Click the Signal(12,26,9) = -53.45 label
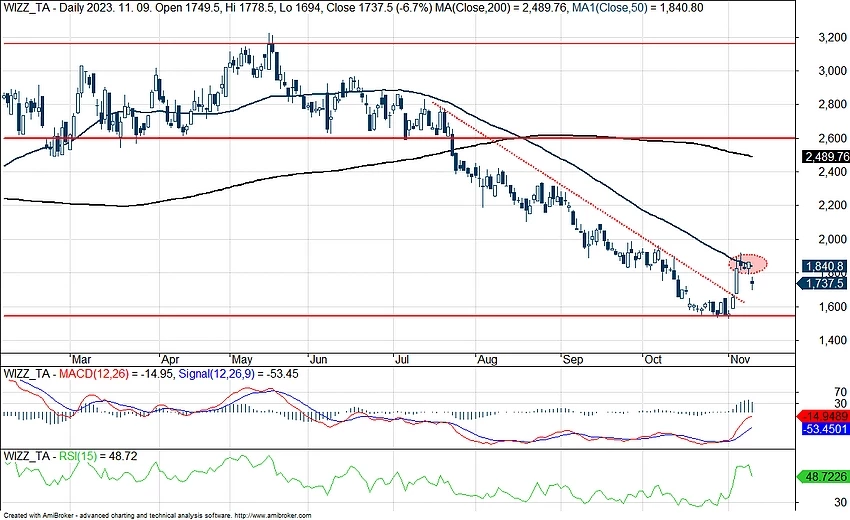 pos(238,374)
